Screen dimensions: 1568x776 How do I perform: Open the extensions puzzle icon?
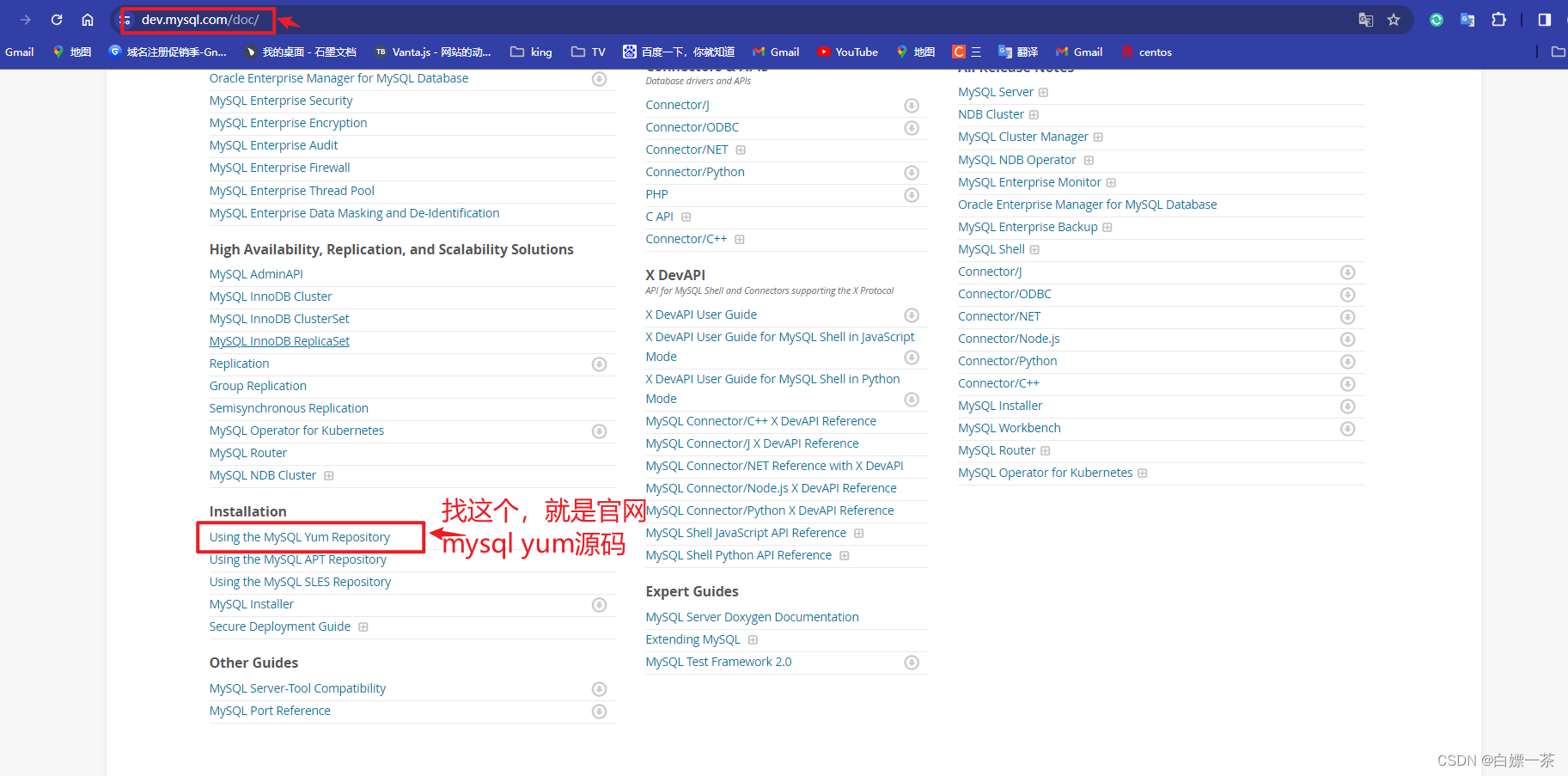point(1499,20)
